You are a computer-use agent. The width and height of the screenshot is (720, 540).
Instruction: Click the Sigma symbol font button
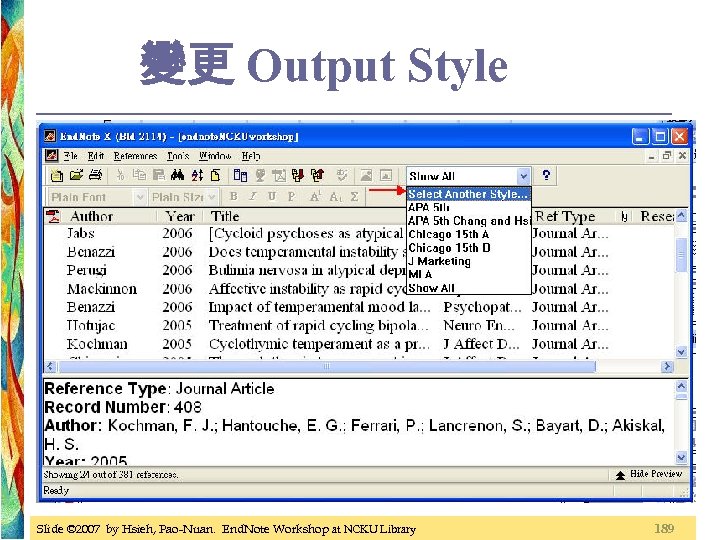coord(354,197)
